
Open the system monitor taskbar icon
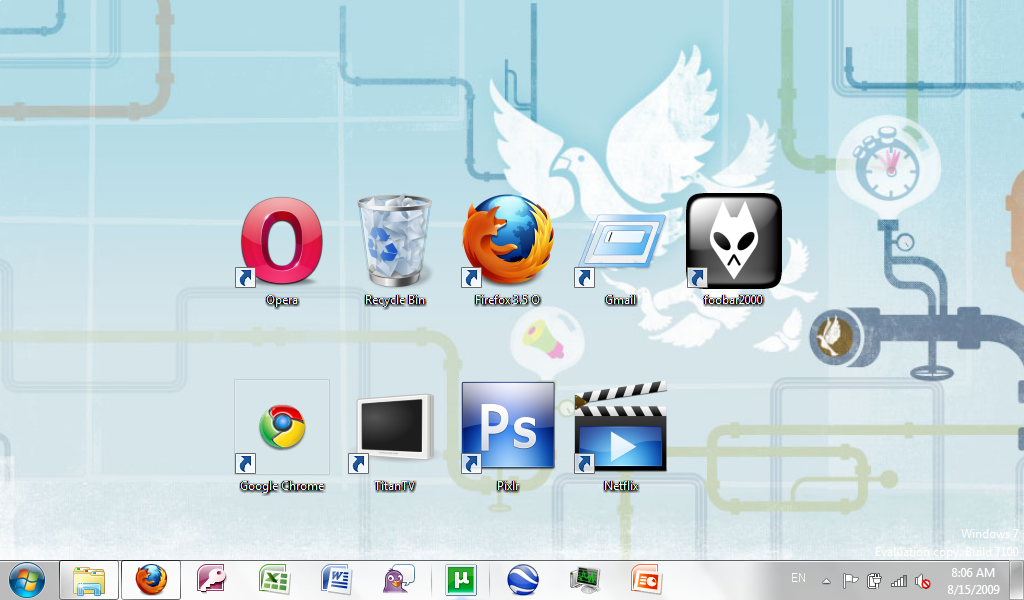tap(585, 579)
